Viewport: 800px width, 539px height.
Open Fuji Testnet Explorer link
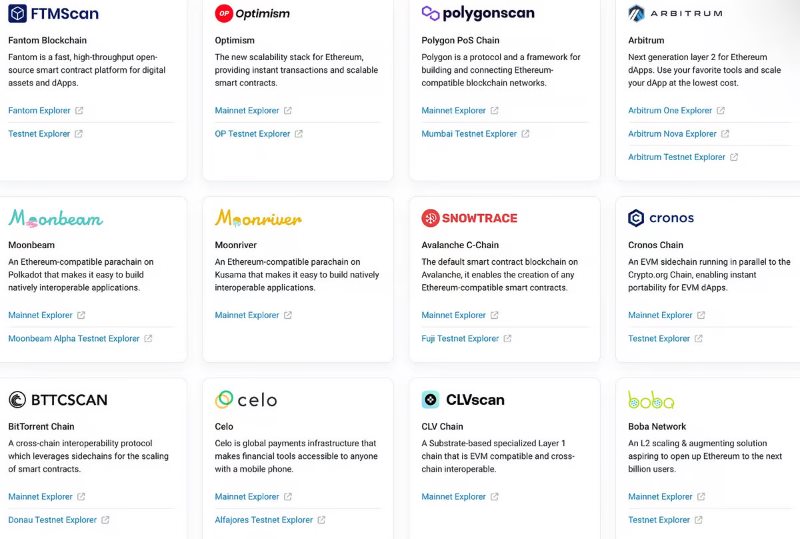coord(460,339)
